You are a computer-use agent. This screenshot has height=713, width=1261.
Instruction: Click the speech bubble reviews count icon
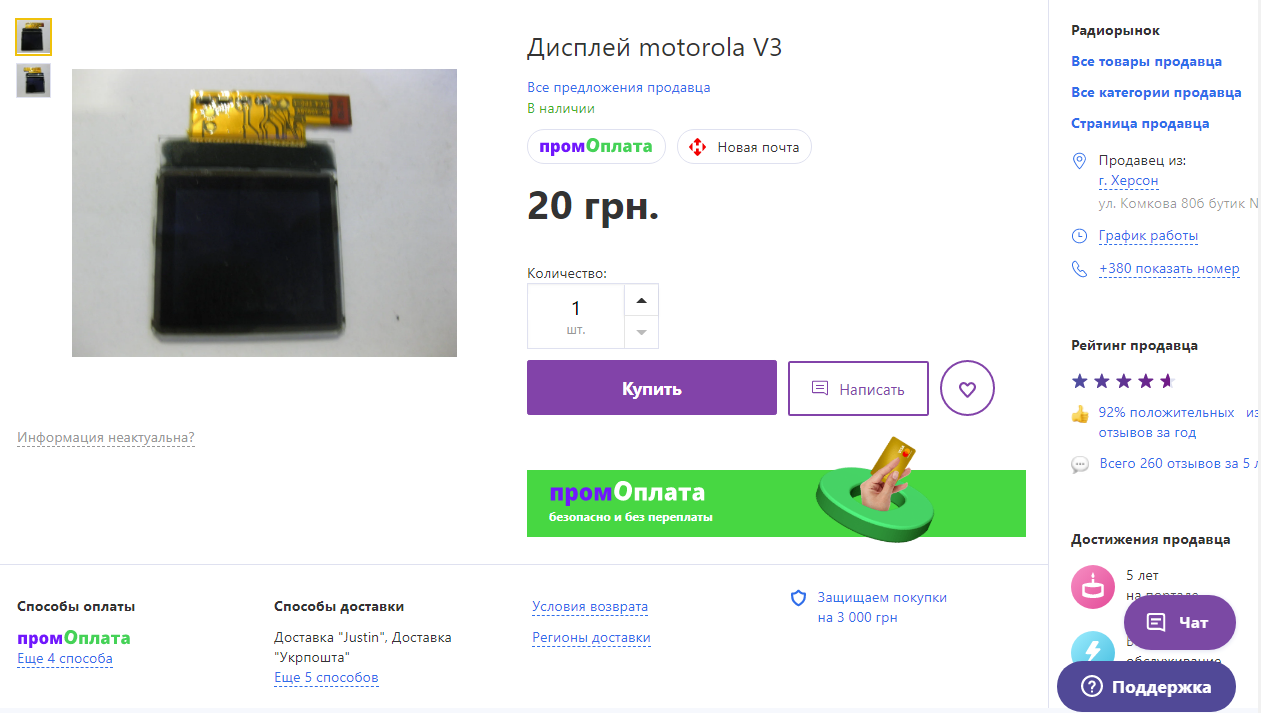click(x=1080, y=464)
